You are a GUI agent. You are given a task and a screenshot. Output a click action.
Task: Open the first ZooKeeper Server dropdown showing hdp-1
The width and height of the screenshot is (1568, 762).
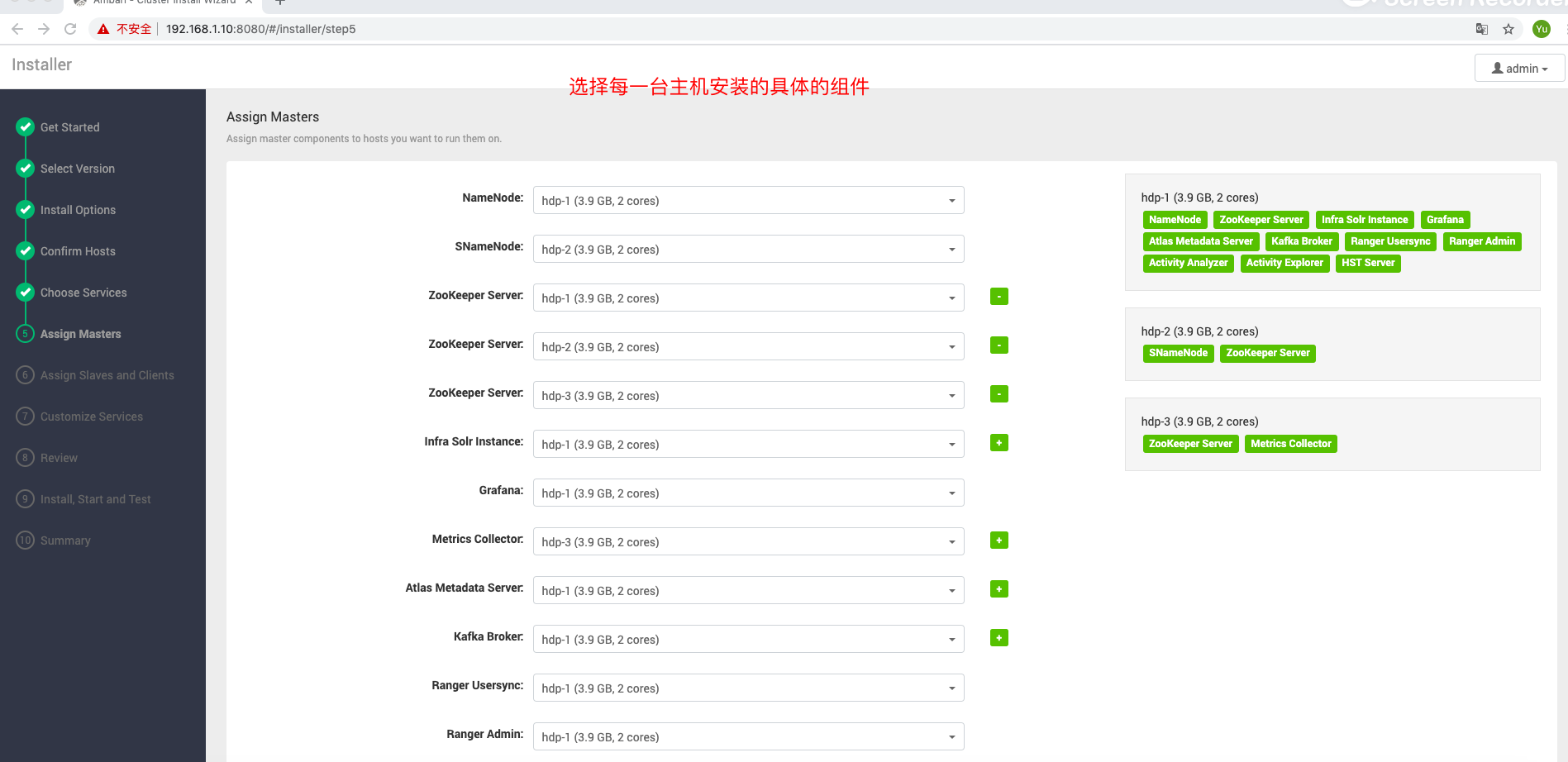coord(748,298)
